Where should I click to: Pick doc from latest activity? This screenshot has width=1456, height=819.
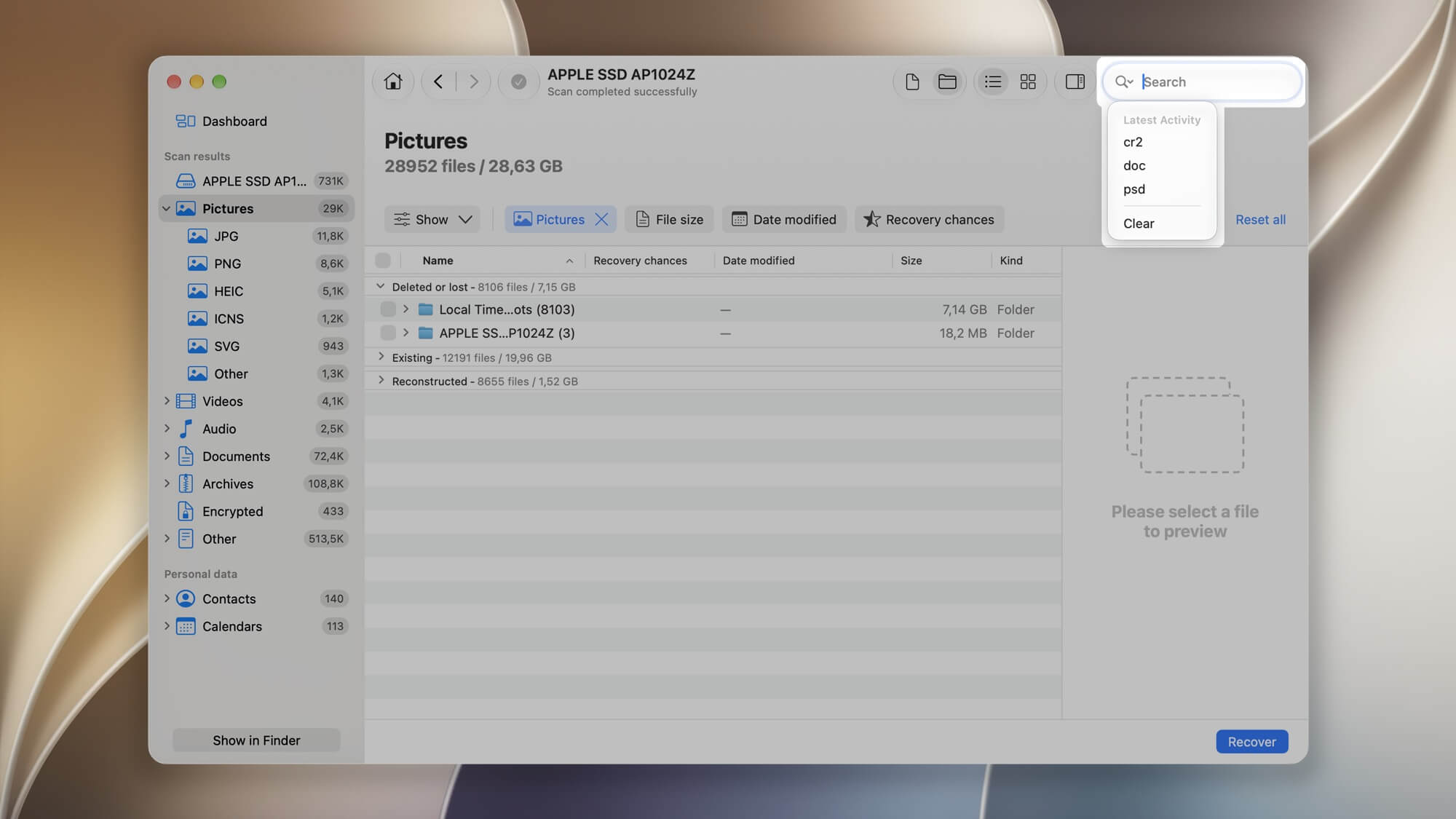1134,165
